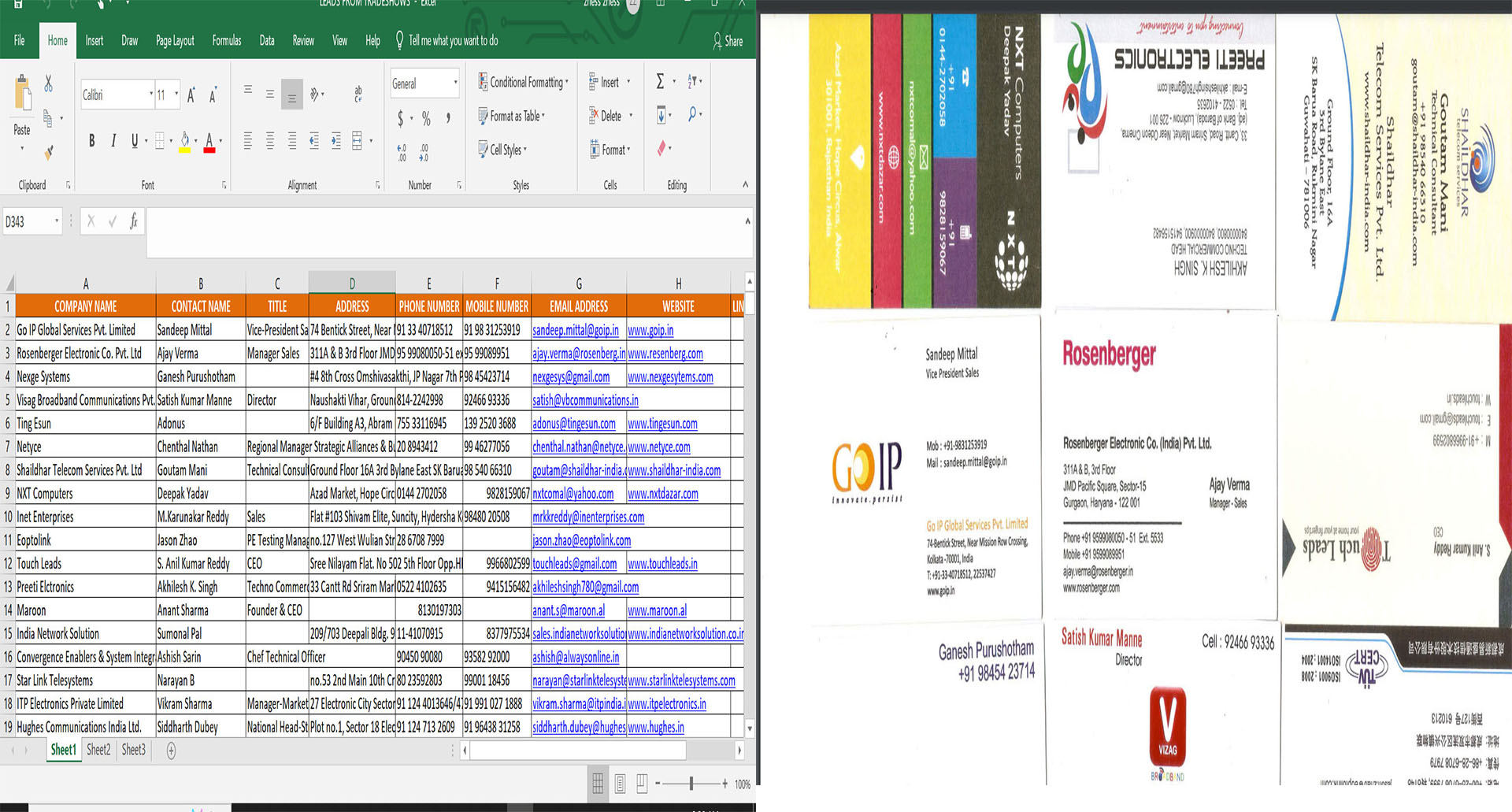Switch to the Data ribbon tab
Viewport: 1512px width, 812px height.
coord(267,41)
